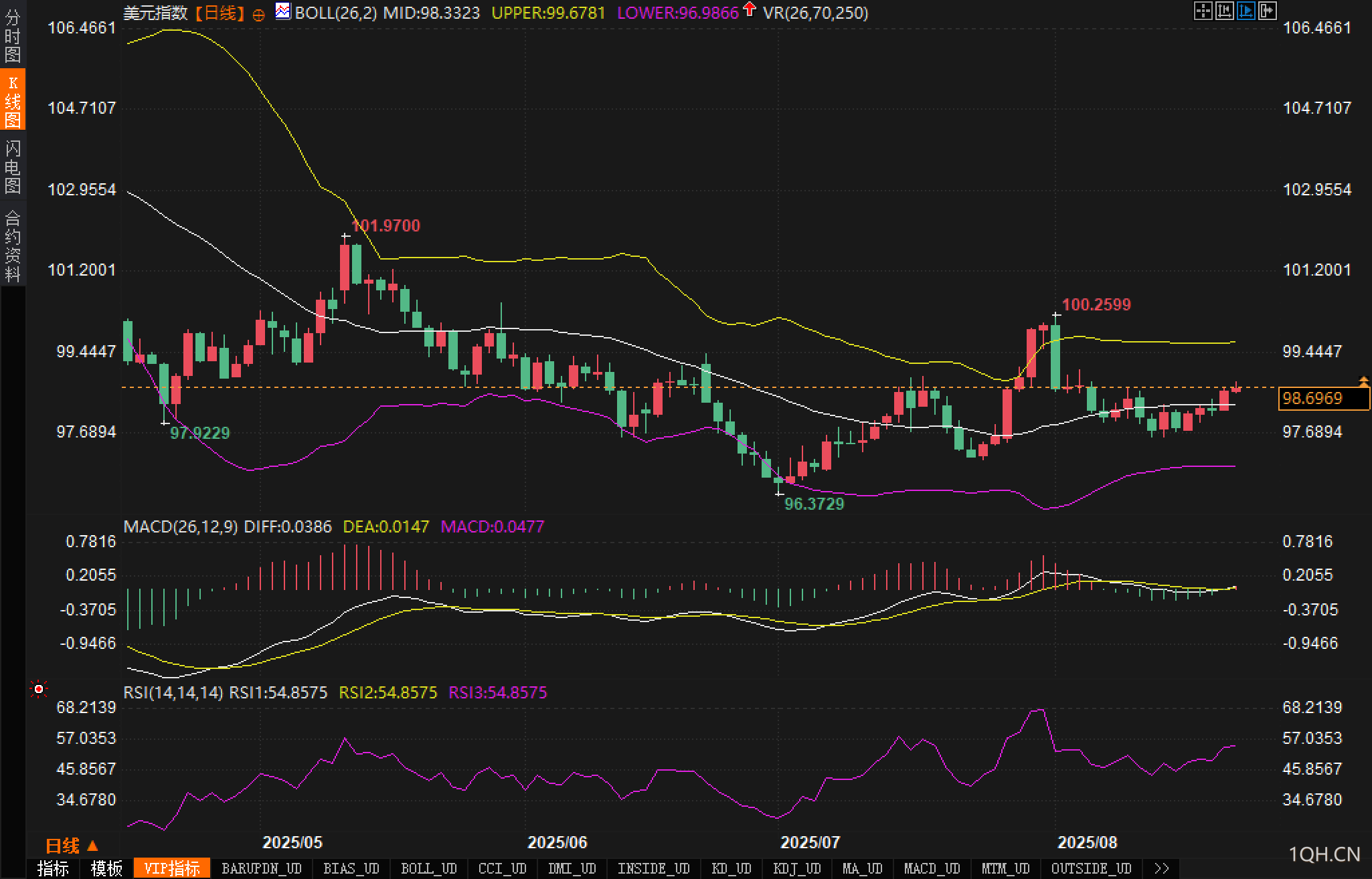
Task: Click the second top-right icon with axis and bars
Action: [x=1224, y=11]
